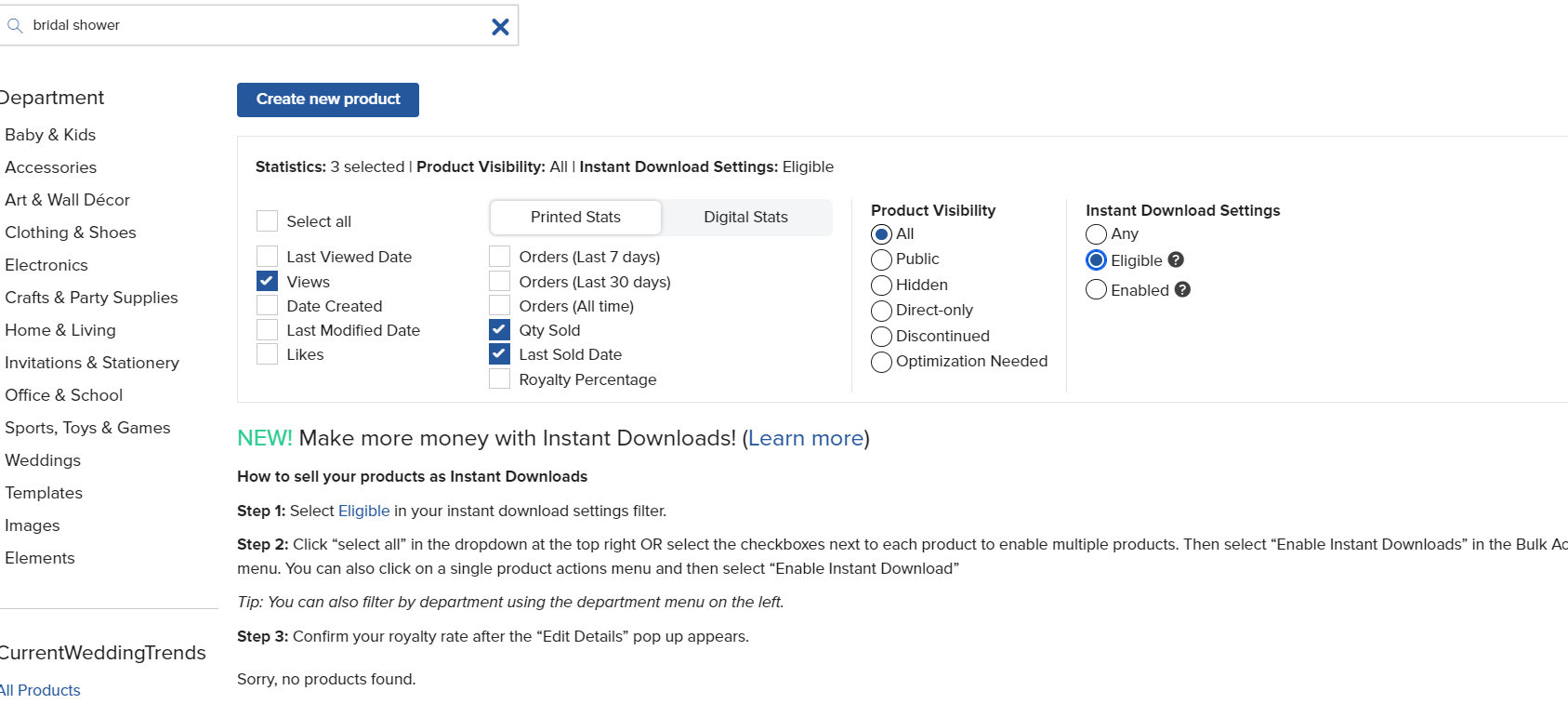This screenshot has width=1568, height=704.
Task: Switch to the Printed Stats tab
Action: [575, 217]
